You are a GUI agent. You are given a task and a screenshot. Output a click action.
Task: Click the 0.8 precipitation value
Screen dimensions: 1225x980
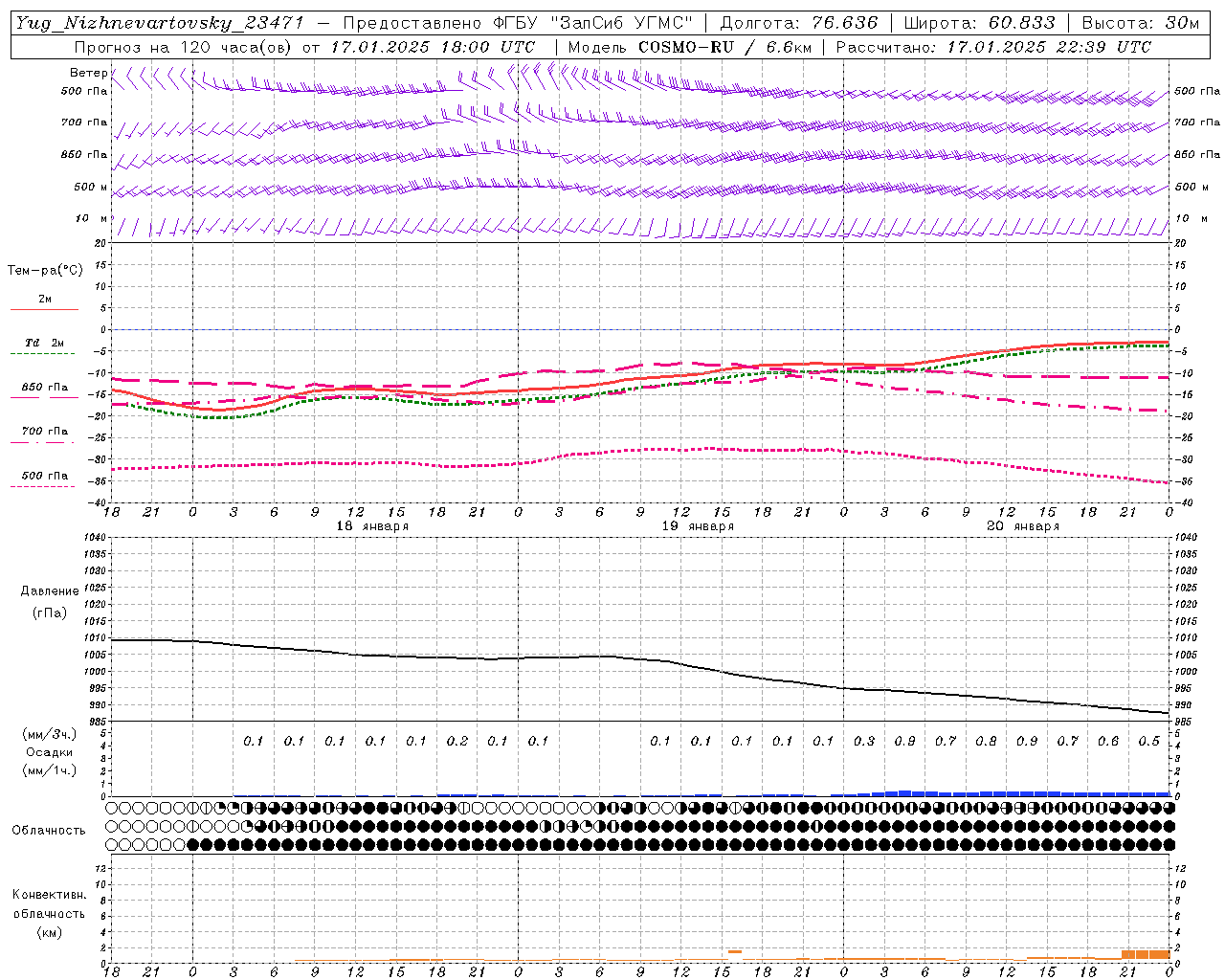(986, 742)
